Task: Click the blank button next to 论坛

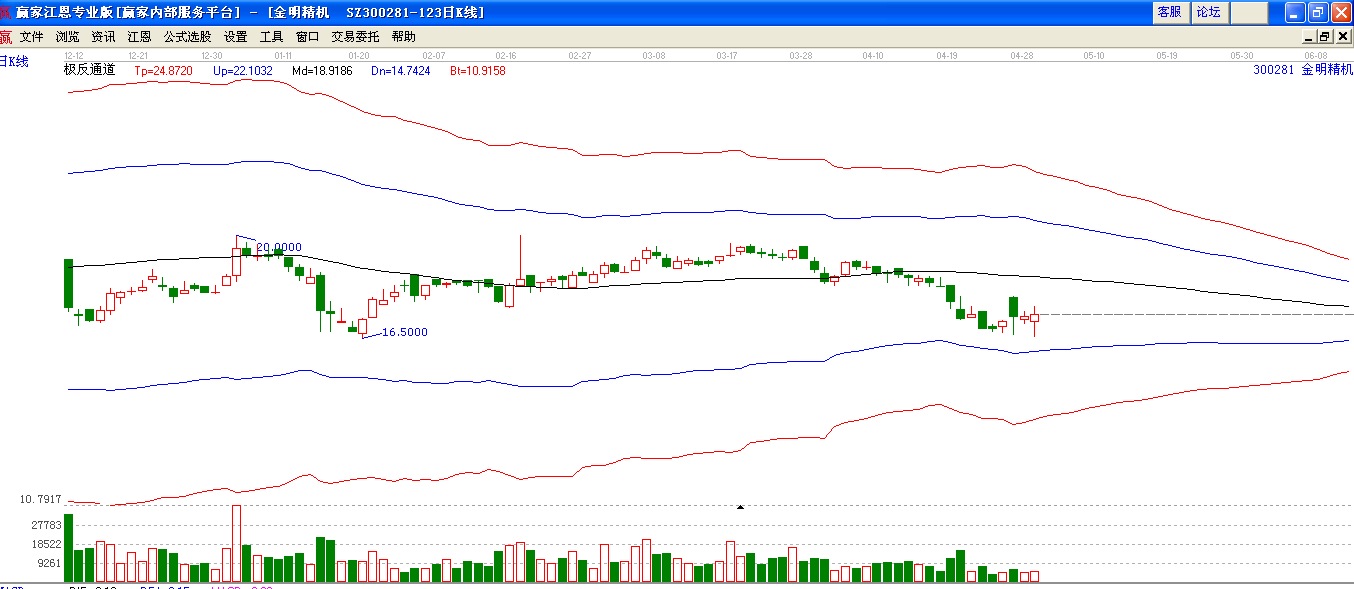Action: (x=1249, y=12)
